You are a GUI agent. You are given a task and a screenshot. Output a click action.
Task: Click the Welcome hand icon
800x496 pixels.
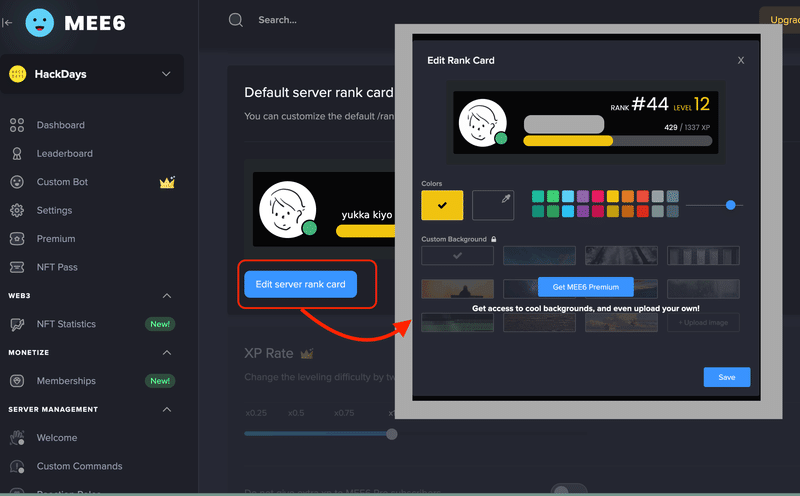(x=17, y=438)
